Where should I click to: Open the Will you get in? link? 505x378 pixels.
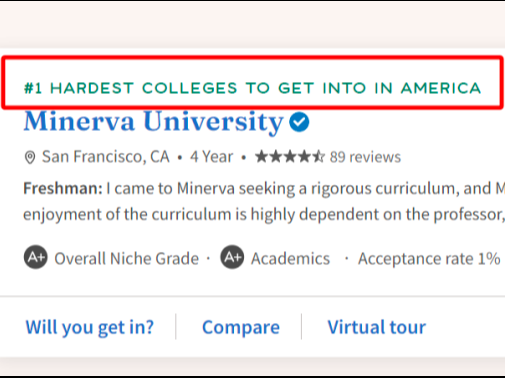[90, 327]
